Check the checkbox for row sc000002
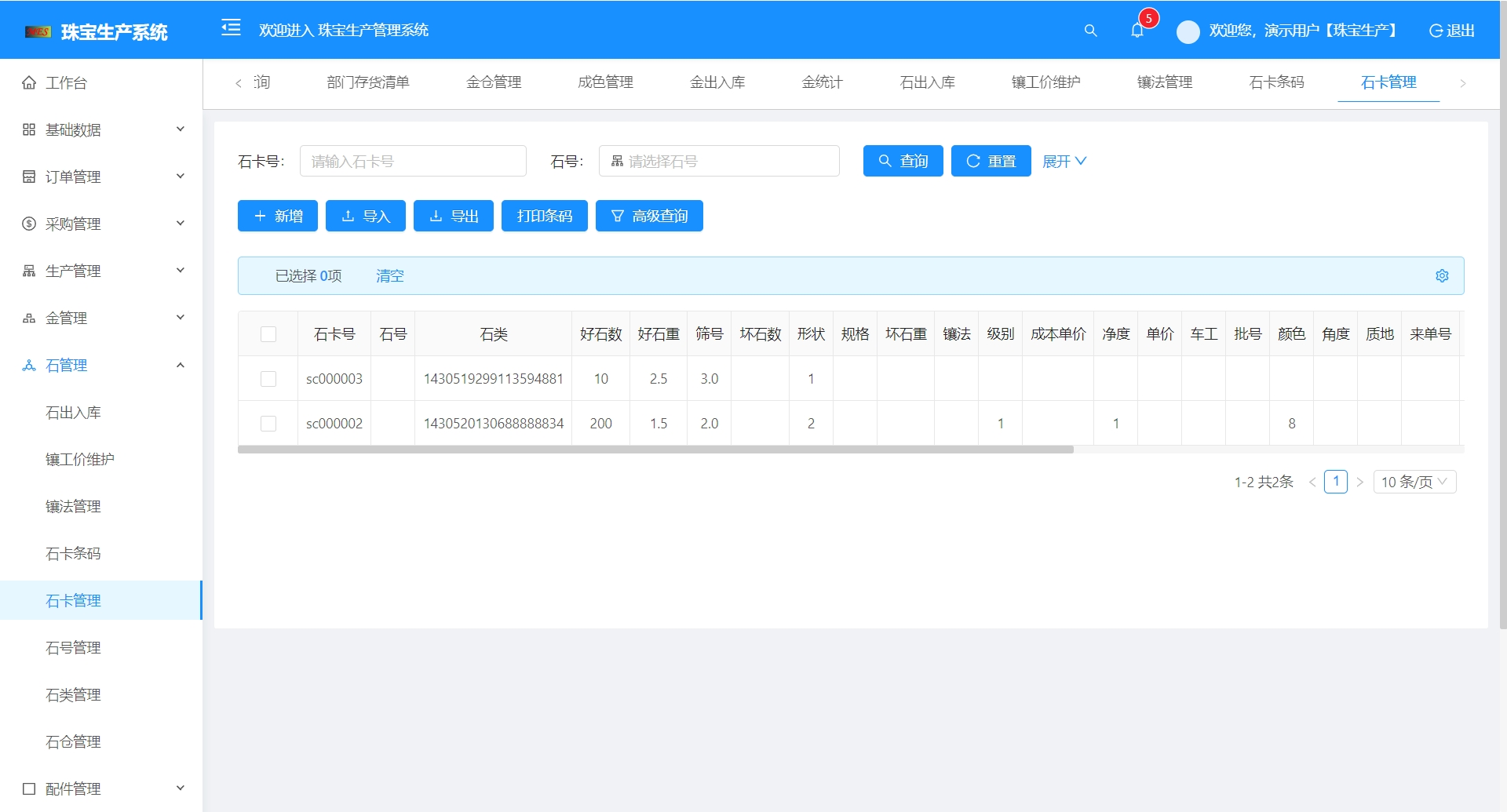The height and width of the screenshot is (812, 1507). coord(269,423)
